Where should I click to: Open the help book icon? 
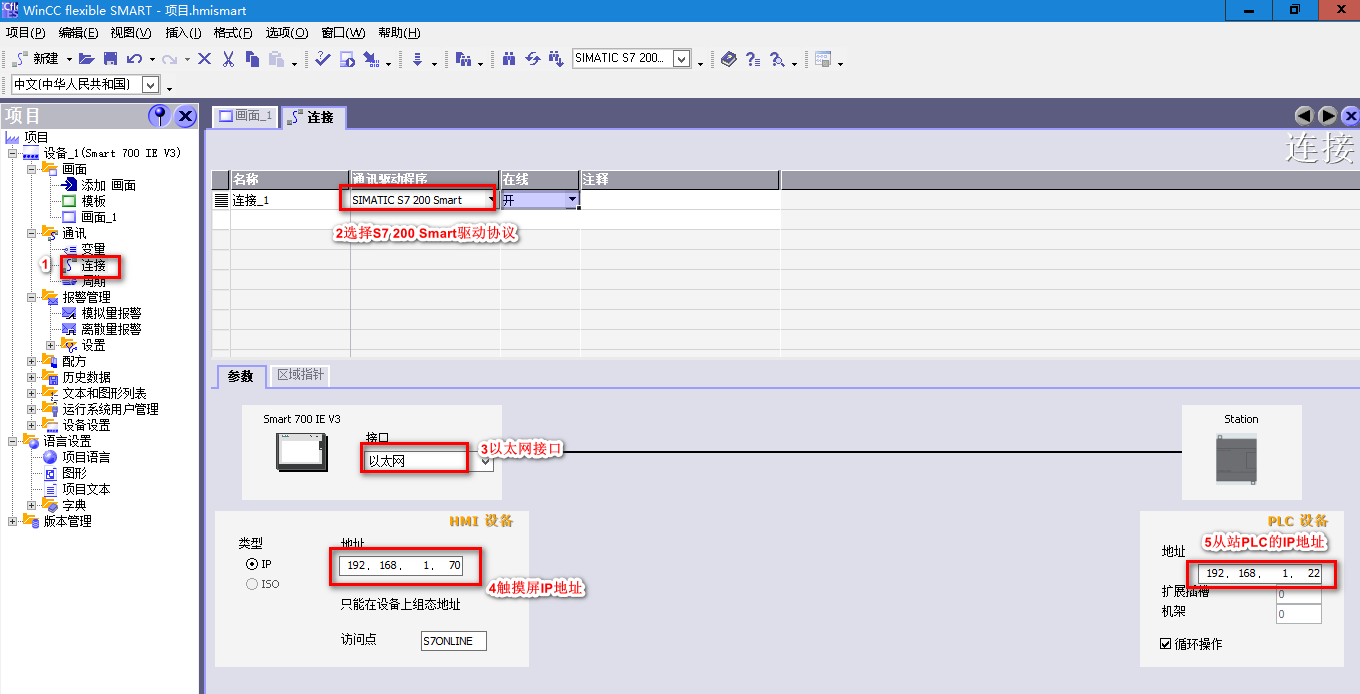click(x=728, y=59)
